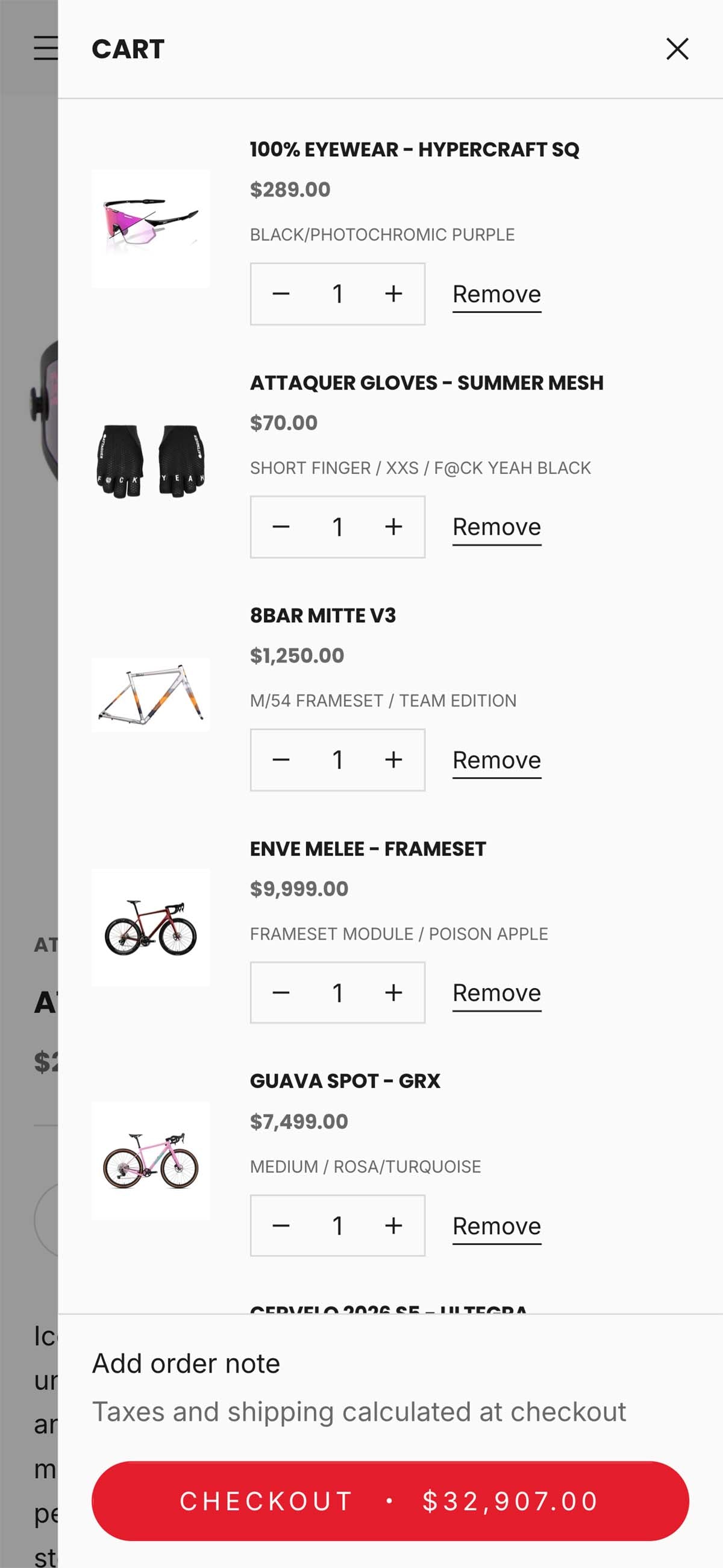Increase Attaquer Gloves quantity
723x1568 pixels.
click(x=393, y=527)
